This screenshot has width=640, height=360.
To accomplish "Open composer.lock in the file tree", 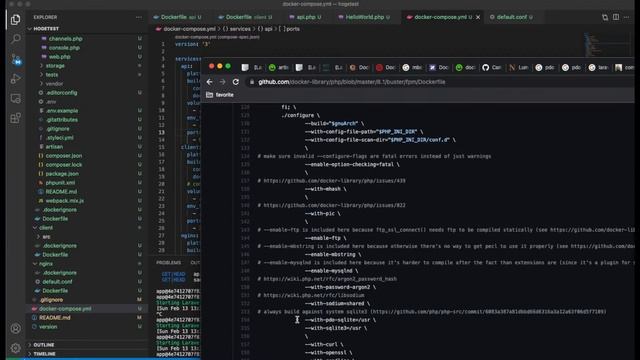I will tap(64, 164).
